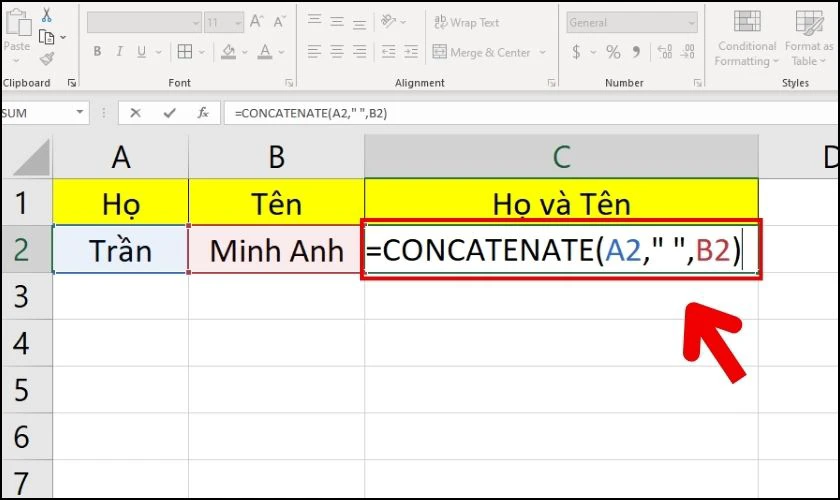Image resolution: width=840 pixels, height=500 pixels.
Task: Click Percent Style icon
Action: tap(613, 52)
